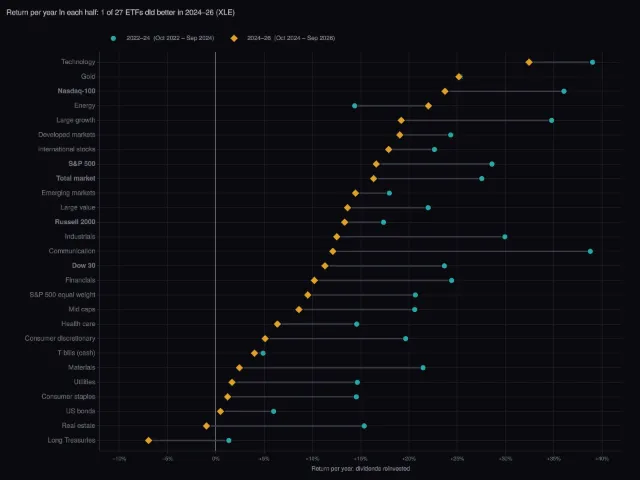Click the teal dot in the Communication row
Image resolution: width=640 pixels, height=480 pixels.
coord(590,251)
